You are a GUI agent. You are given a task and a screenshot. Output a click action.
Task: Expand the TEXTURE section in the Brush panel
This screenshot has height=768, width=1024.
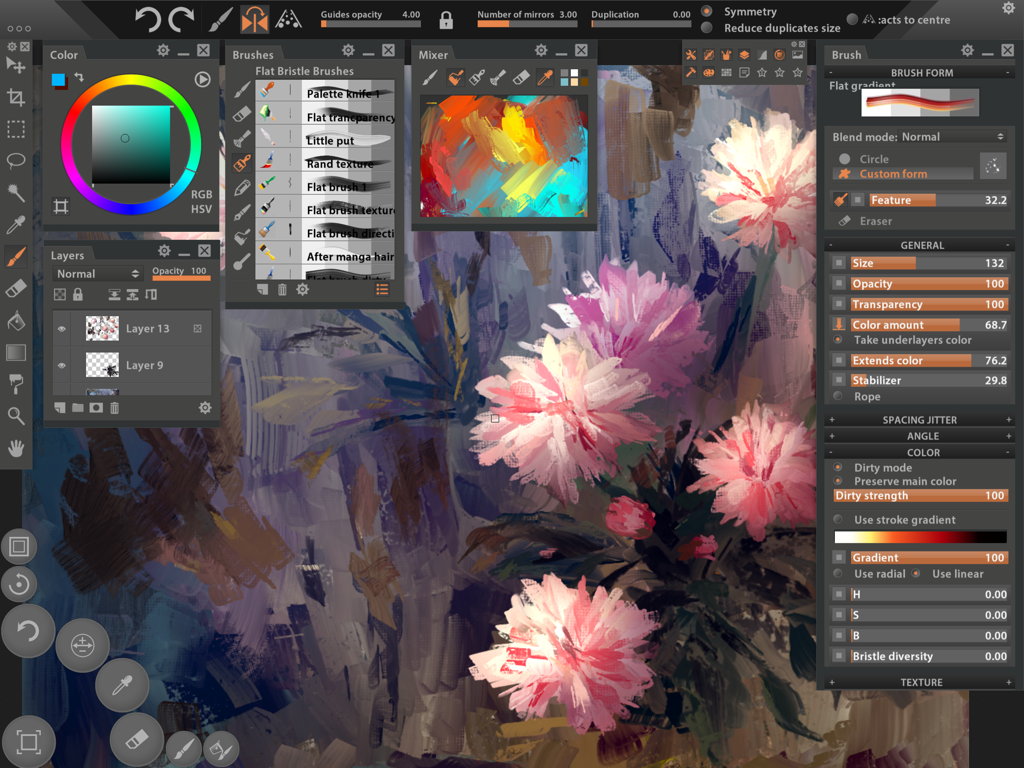point(920,682)
